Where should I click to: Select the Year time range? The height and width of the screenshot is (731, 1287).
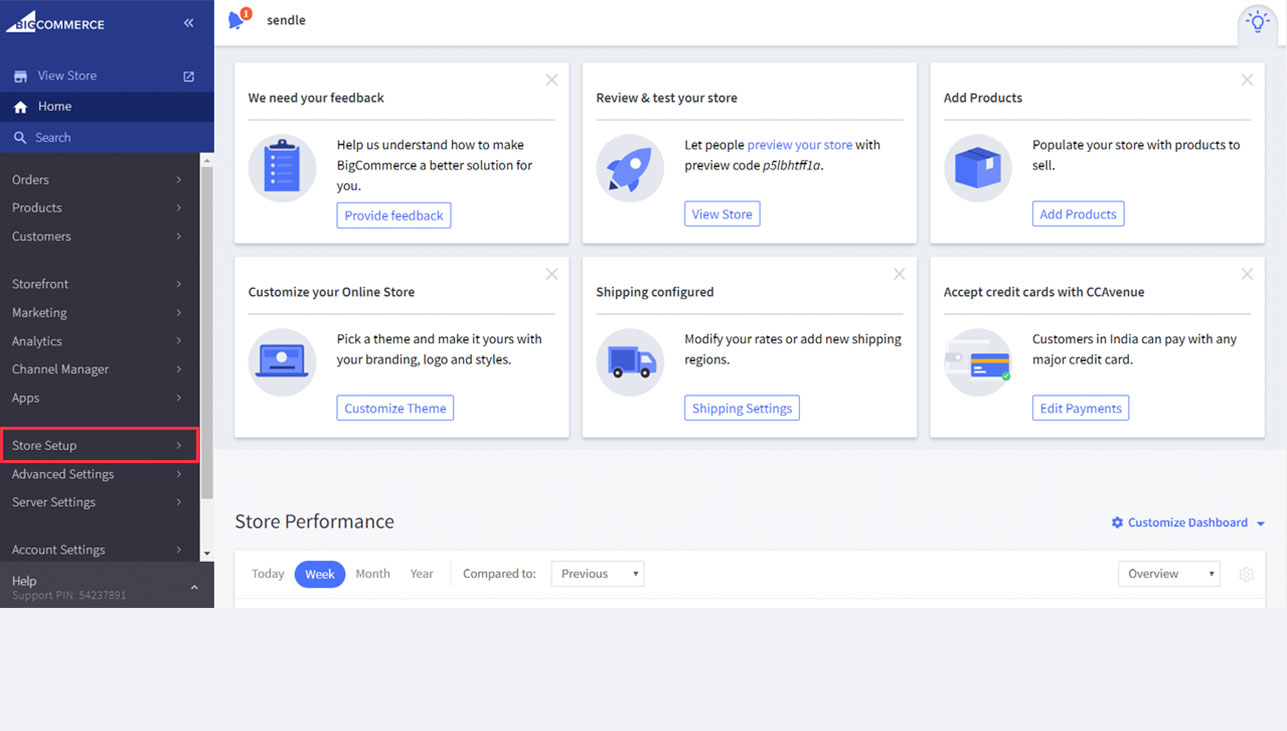422,574
